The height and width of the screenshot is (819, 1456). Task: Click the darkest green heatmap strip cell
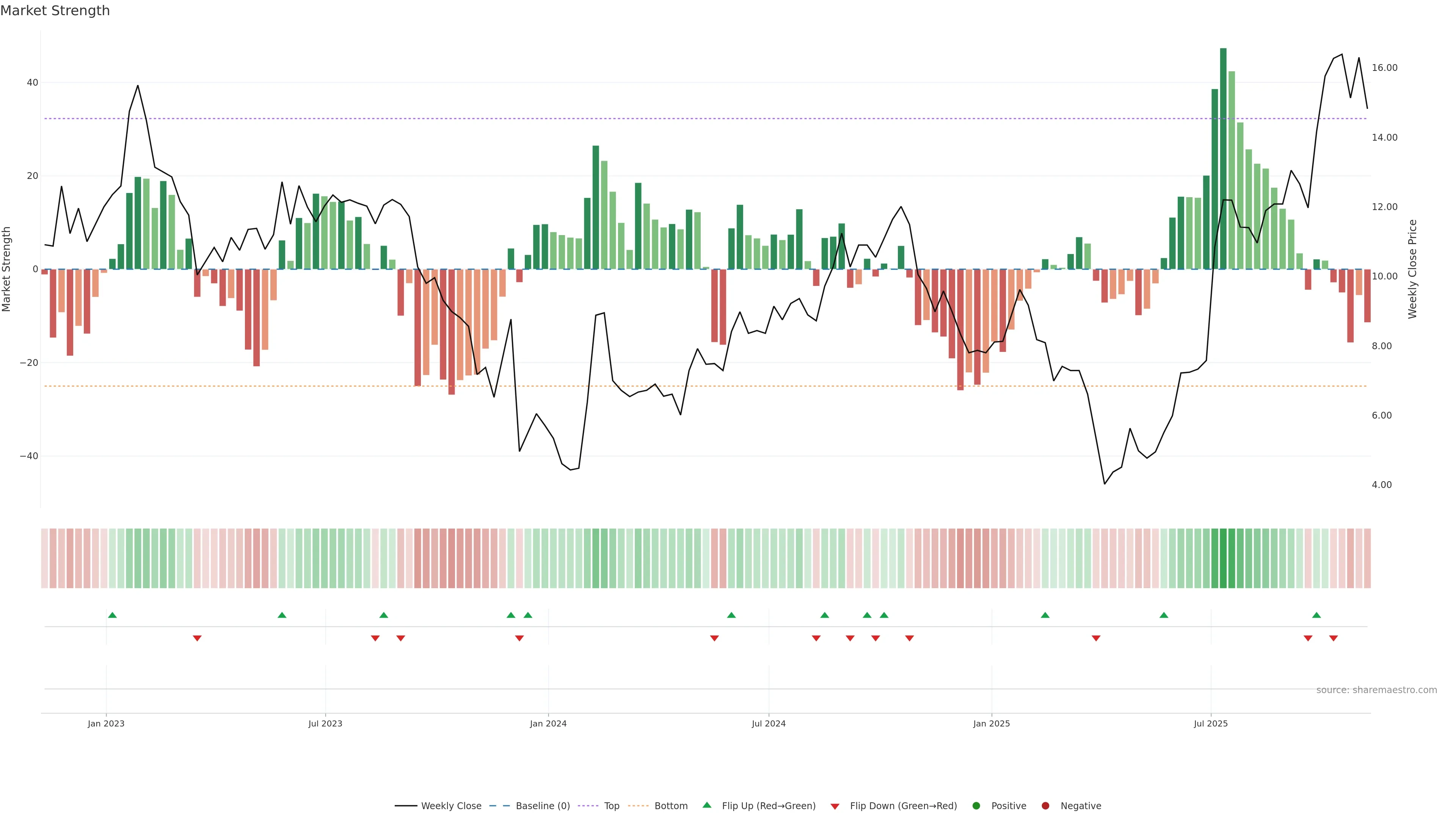(1223, 558)
